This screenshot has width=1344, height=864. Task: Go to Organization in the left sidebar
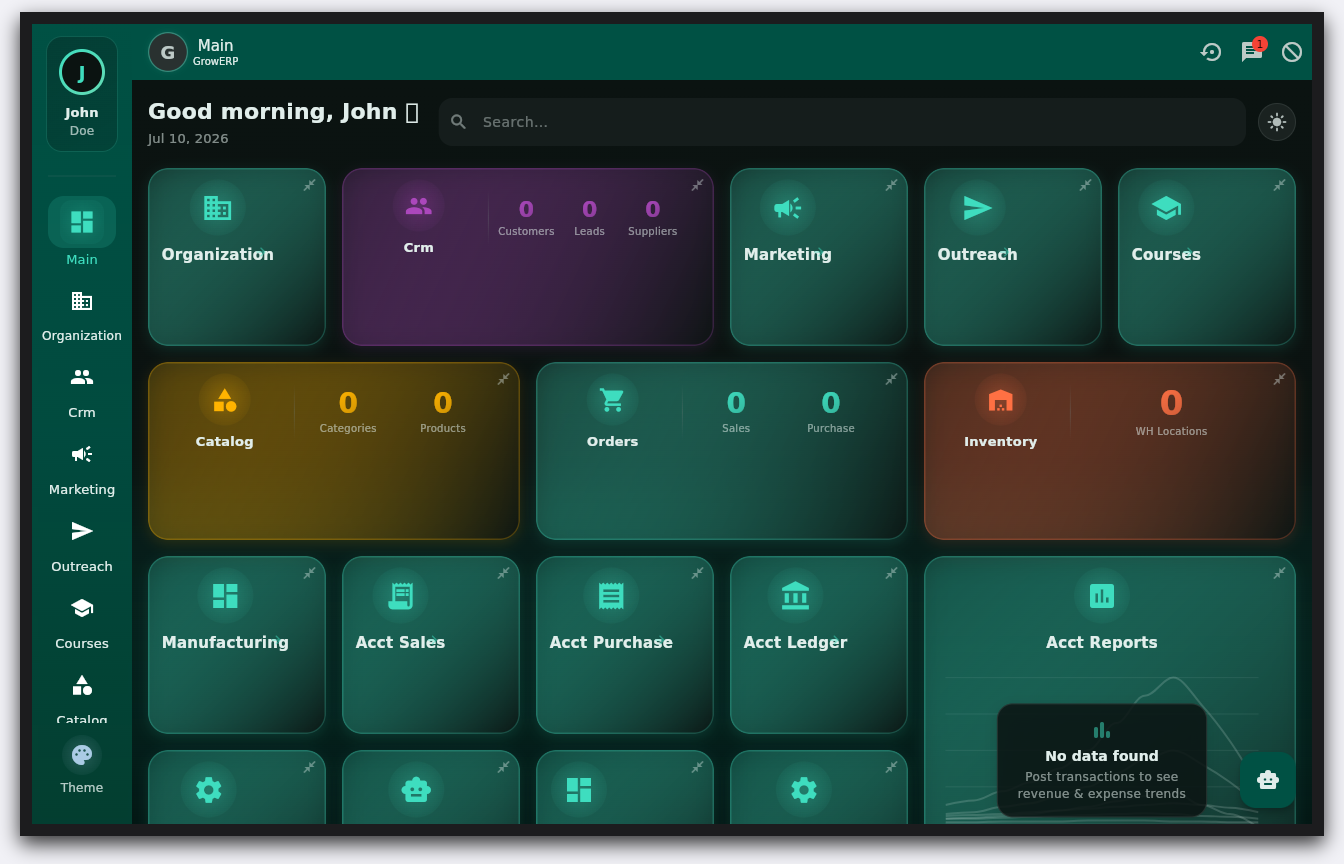point(82,314)
